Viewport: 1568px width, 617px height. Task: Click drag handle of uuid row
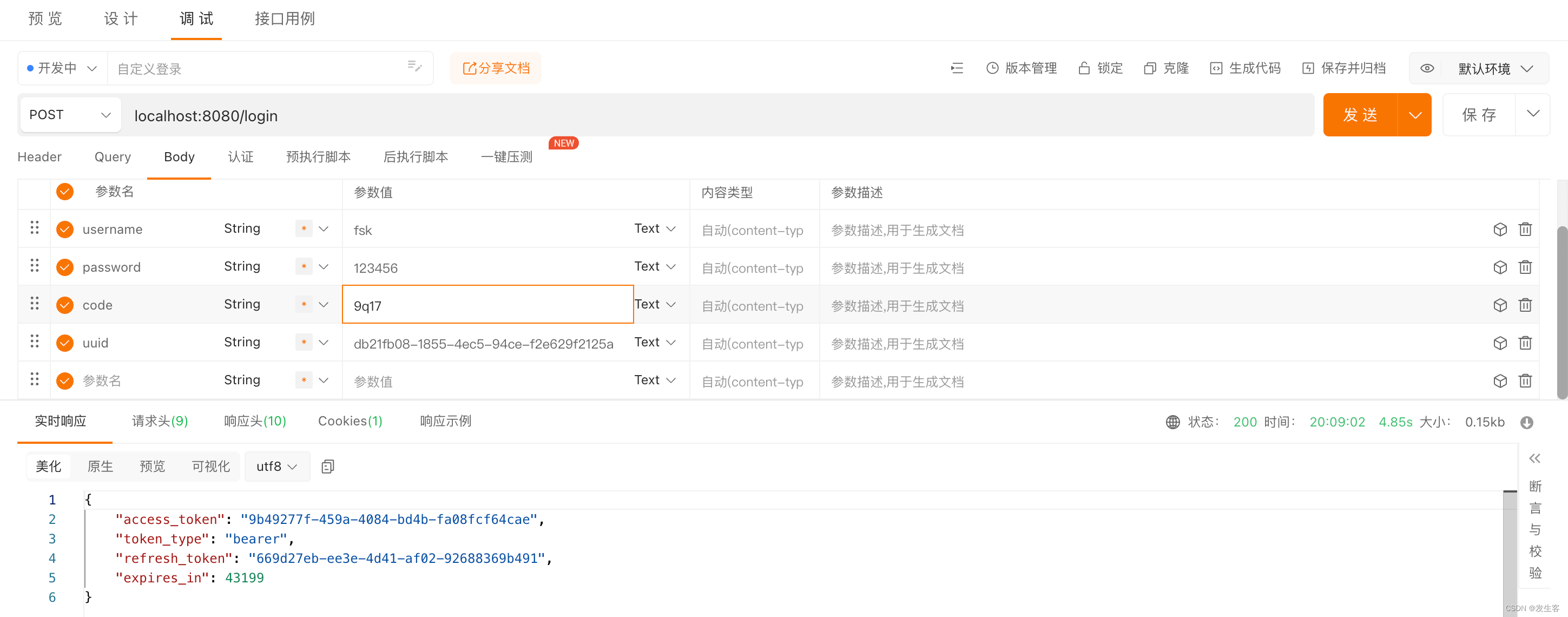click(35, 340)
